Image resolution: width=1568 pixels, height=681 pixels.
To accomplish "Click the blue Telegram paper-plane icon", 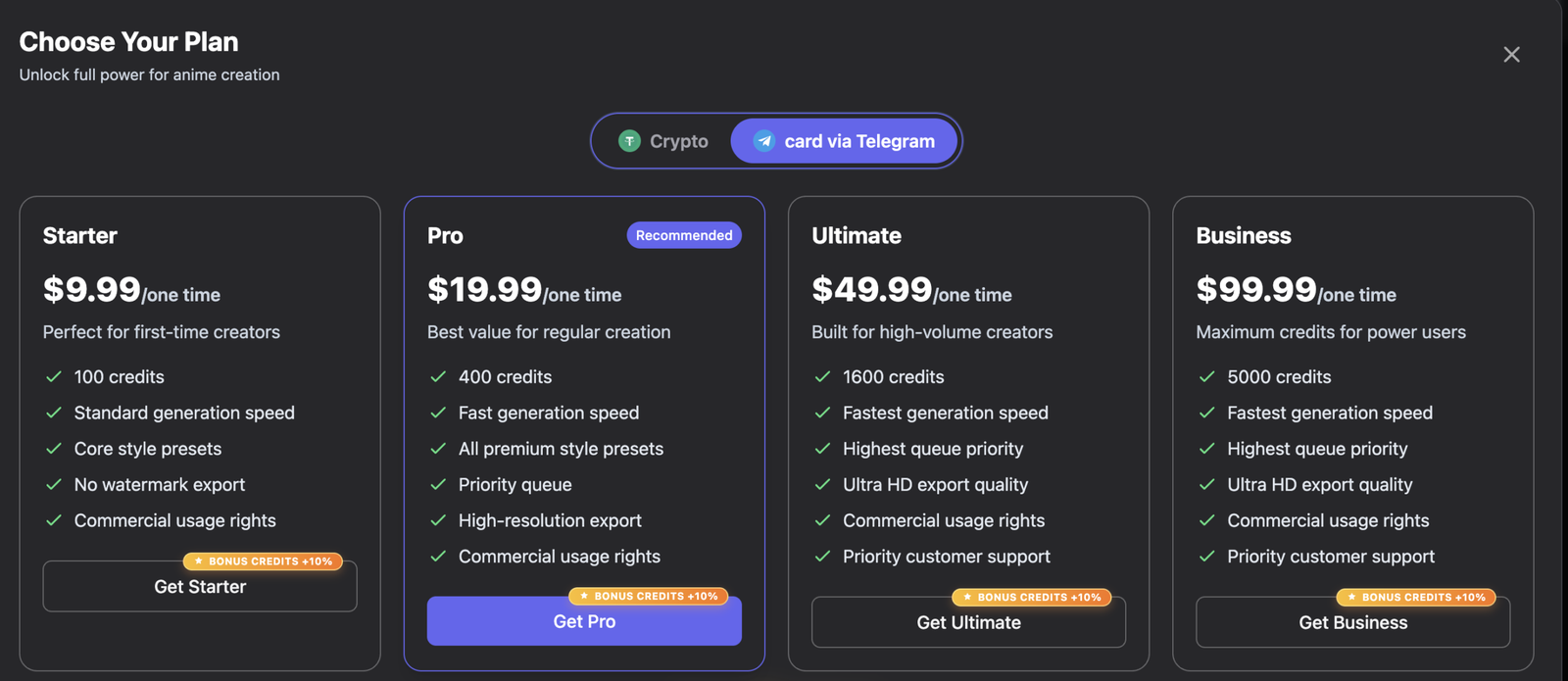I will [x=764, y=141].
